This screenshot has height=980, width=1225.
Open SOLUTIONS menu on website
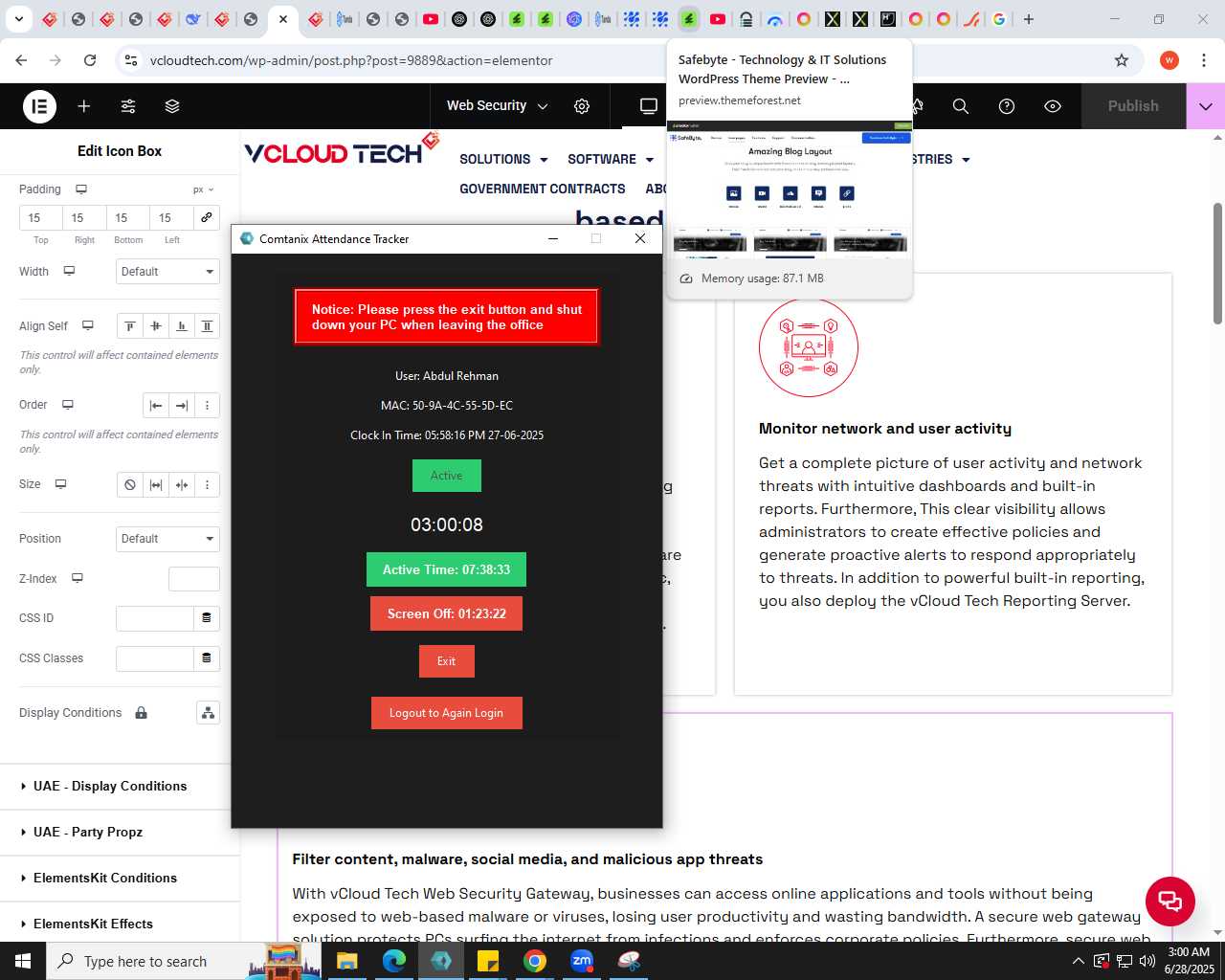503,160
